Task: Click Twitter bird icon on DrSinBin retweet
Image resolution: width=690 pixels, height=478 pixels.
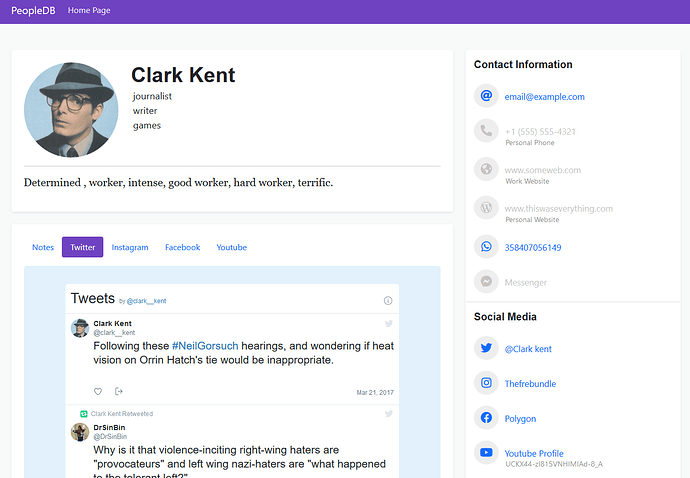Action: pyautogui.click(x=389, y=413)
